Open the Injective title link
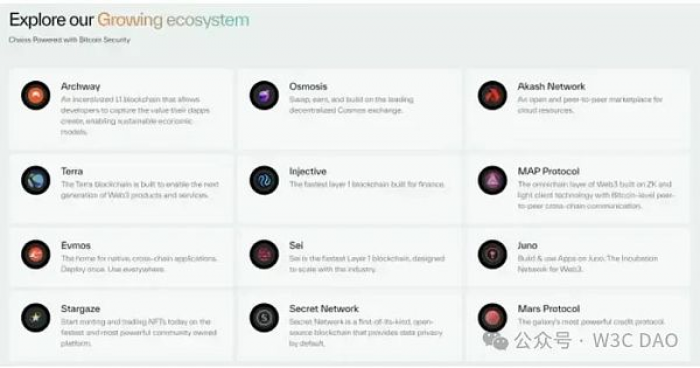Viewport: 700px width, 368px height. click(308, 171)
